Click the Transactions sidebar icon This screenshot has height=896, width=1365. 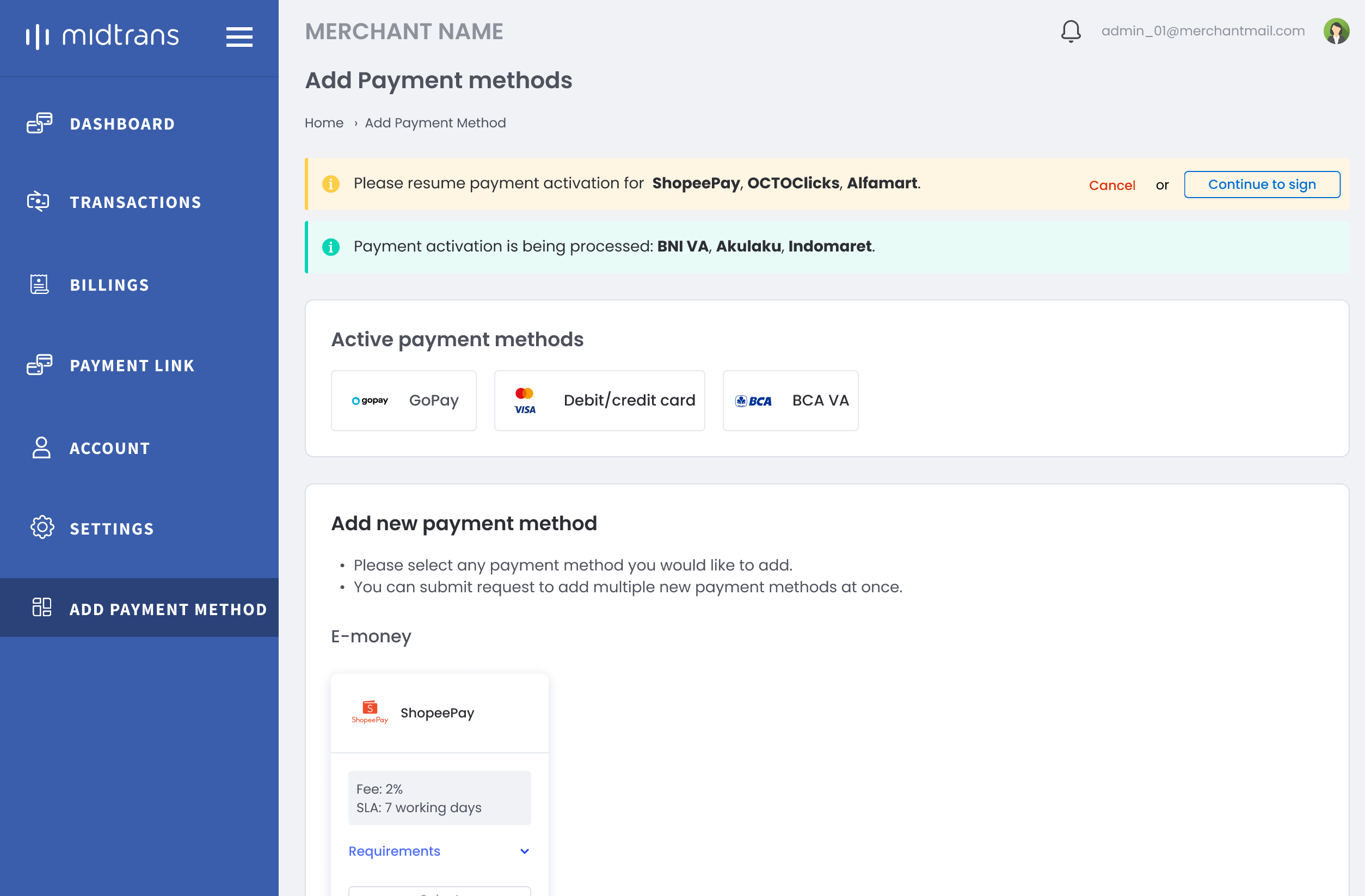click(39, 201)
